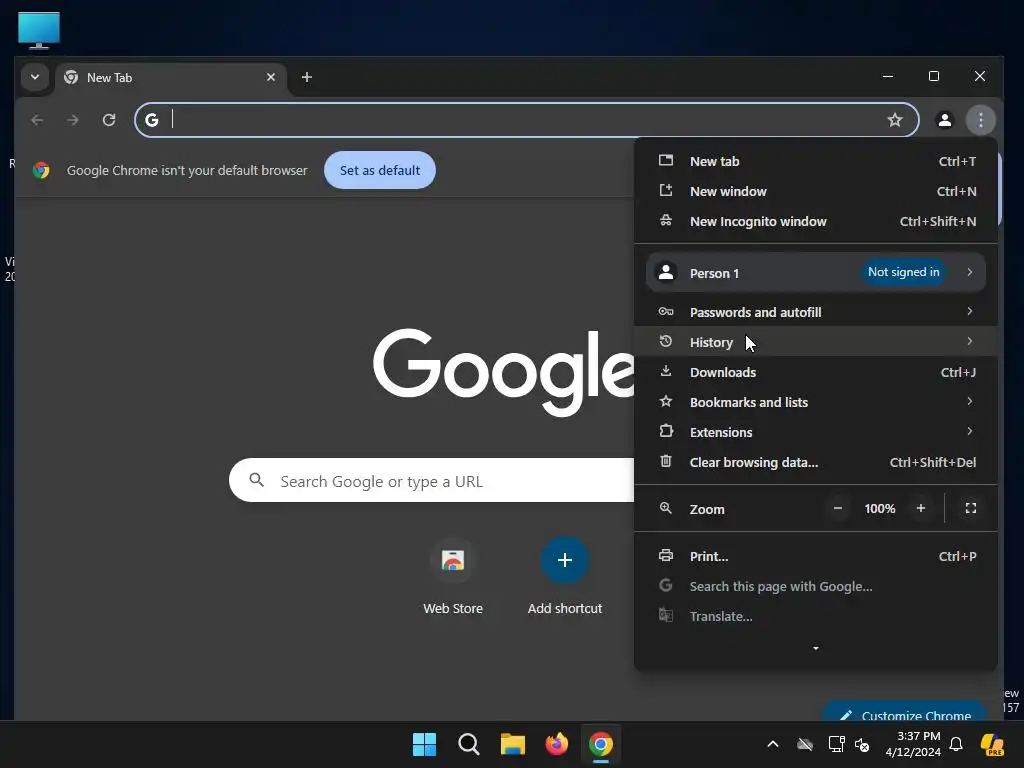Expand the Passwords and autofill chevron

click(970, 312)
